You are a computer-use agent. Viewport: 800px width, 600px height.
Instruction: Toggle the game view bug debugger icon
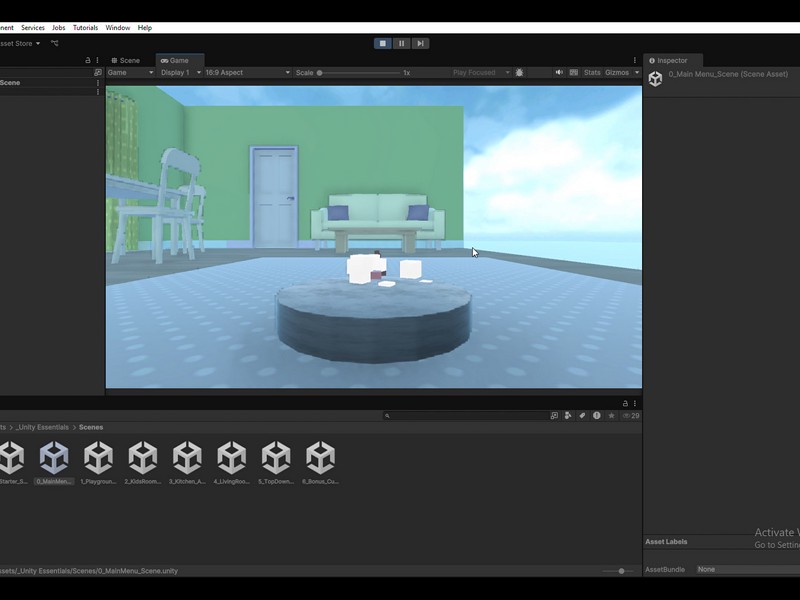519,73
